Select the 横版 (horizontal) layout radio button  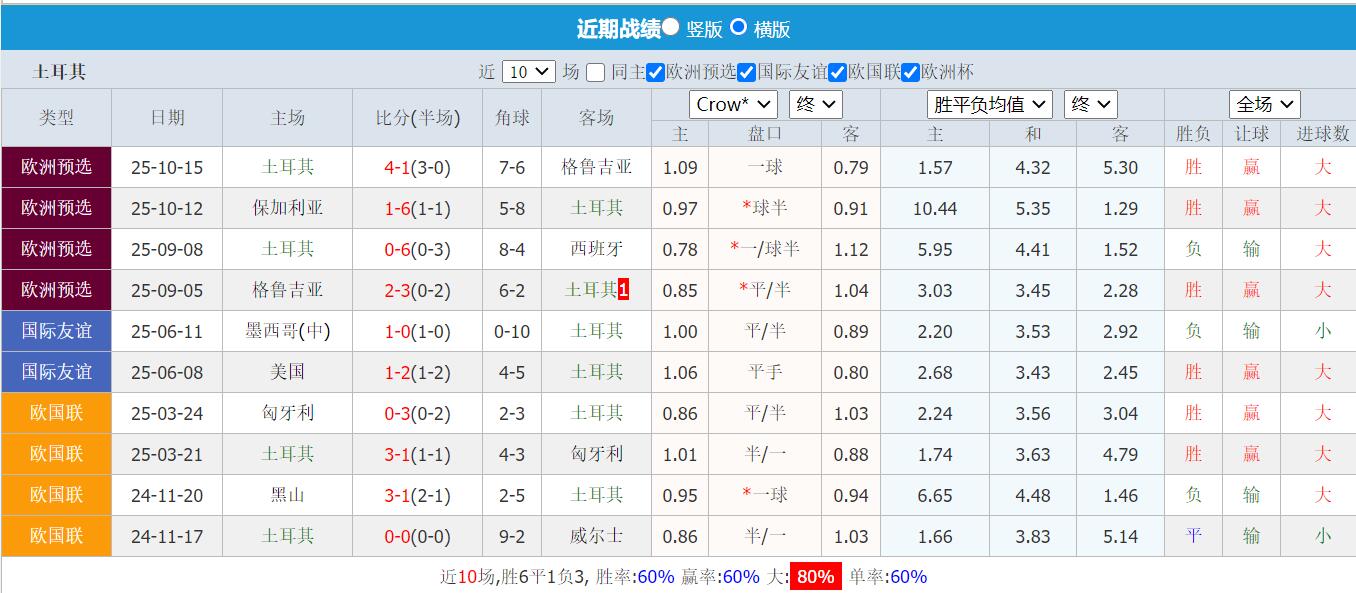pyautogui.click(x=738, y=29)
